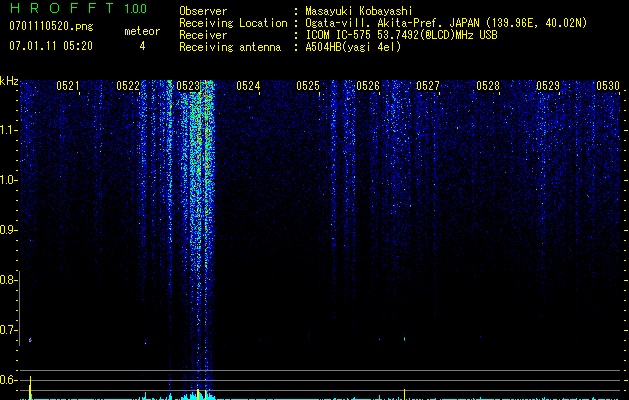Click the 0524 time marker
Image resolution: width=629 pixels, height=400 pixels.
click(248, 86)
